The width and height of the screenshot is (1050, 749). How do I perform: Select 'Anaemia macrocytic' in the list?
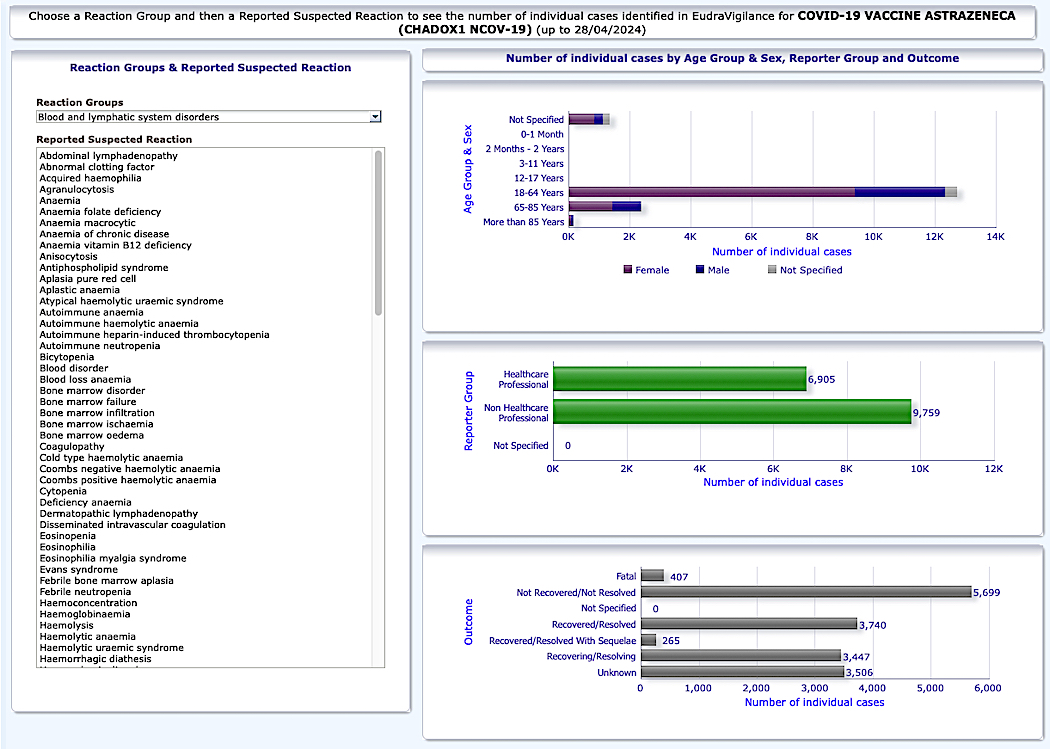tap(87, 223)
